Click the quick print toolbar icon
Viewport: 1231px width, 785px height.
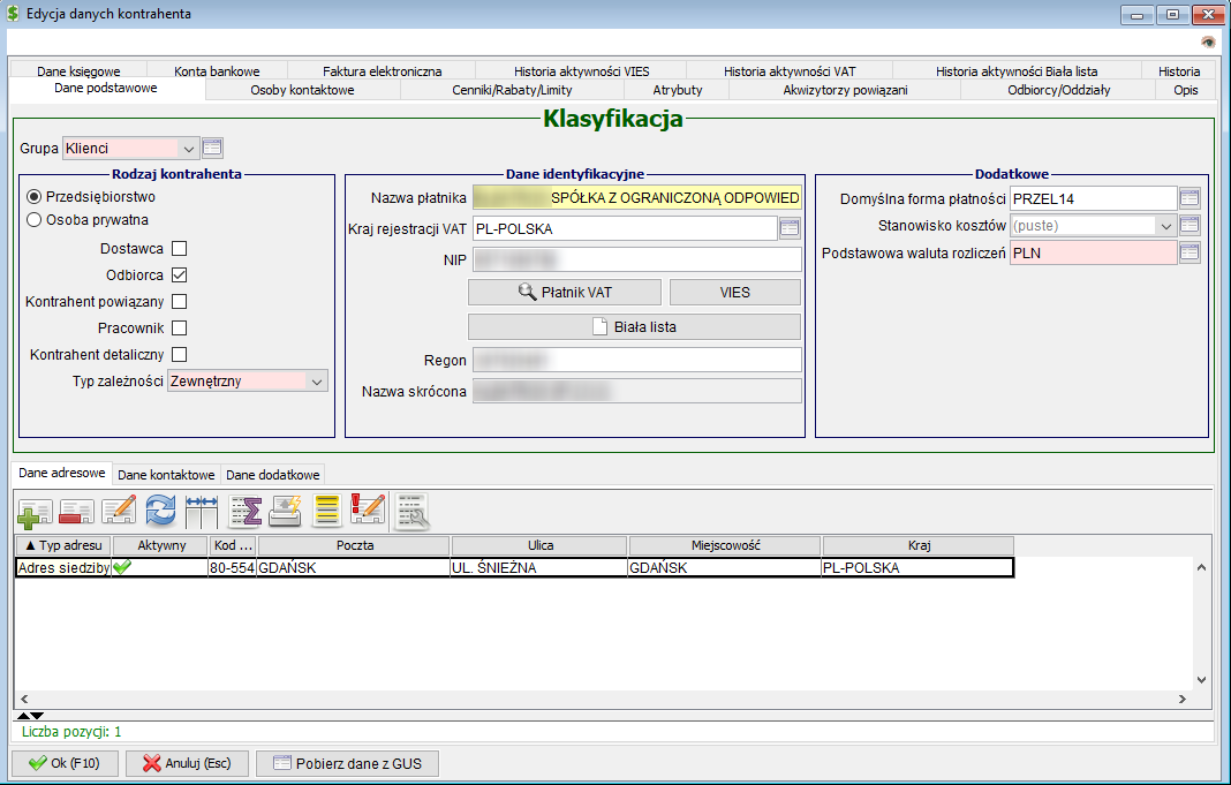tap(286, 510)
